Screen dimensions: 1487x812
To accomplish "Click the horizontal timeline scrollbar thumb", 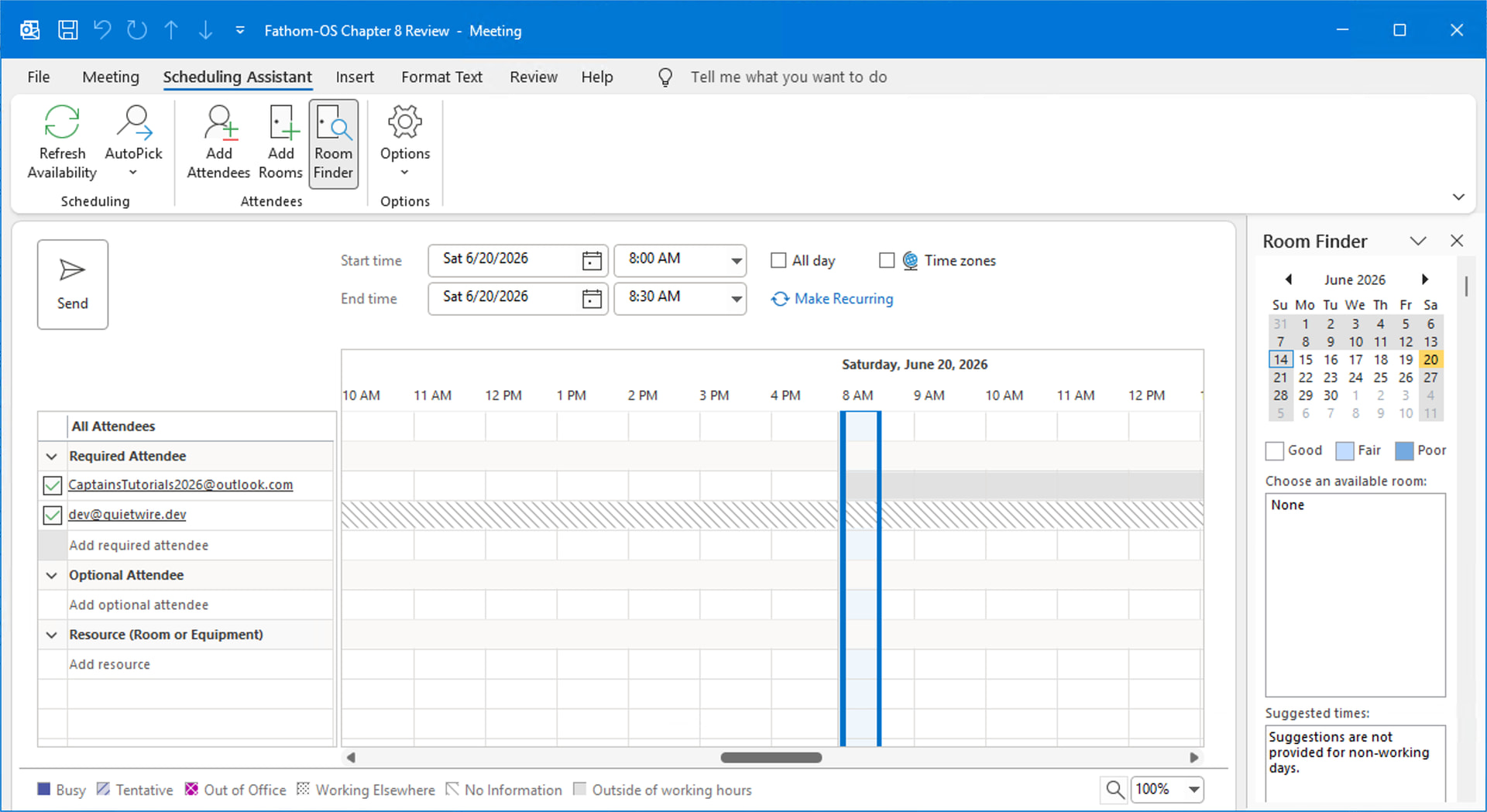I will tap(771, 758).
